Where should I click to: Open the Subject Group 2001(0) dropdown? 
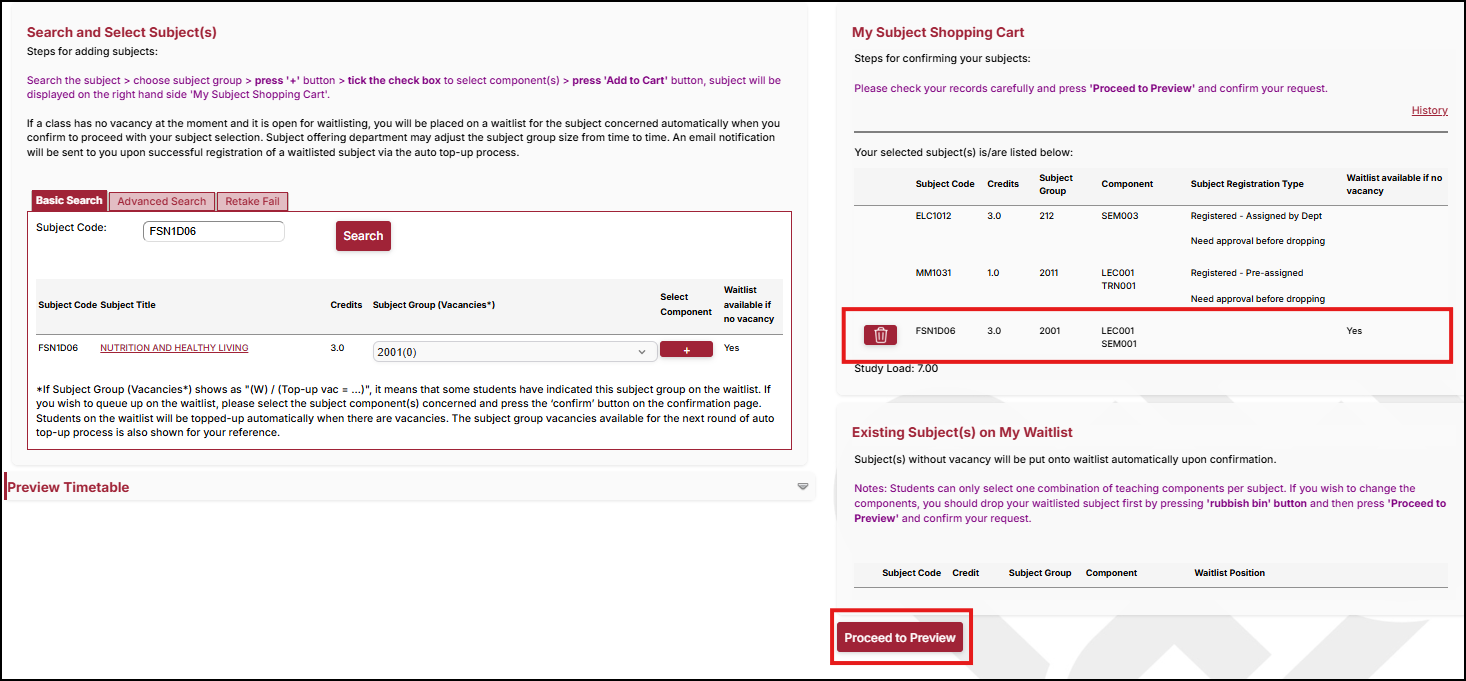pos(514,351)
